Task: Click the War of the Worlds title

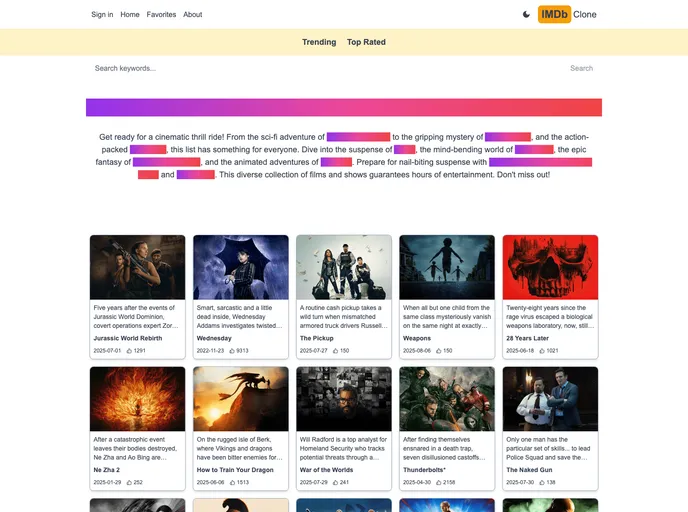Action: (x=326, y=470)
